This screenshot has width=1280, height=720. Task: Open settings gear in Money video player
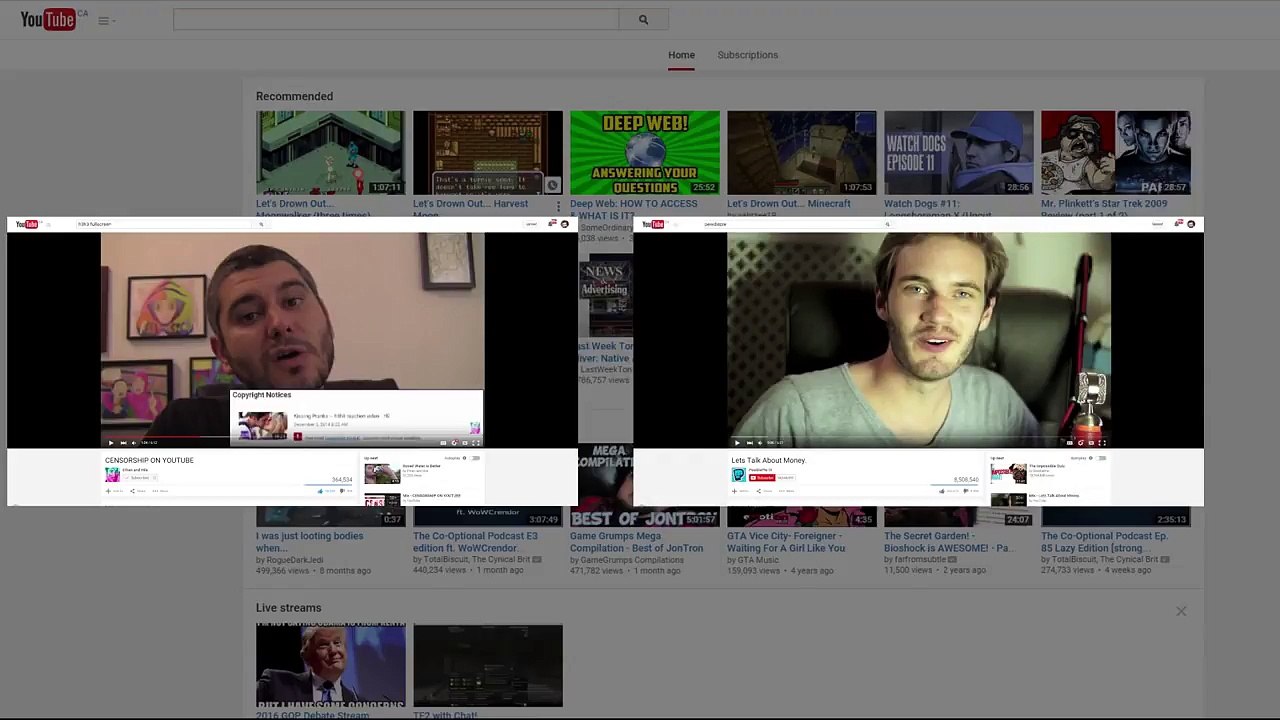(x=1080, y=442)
